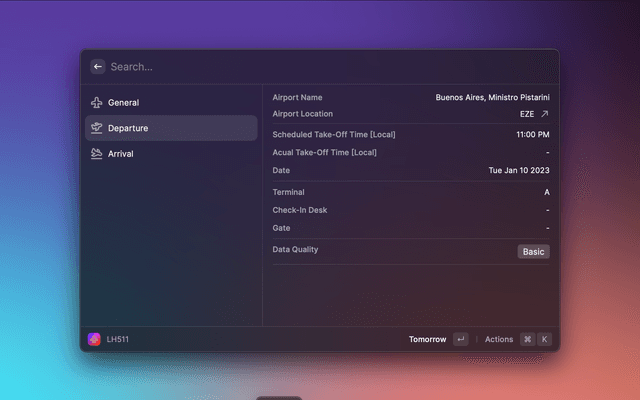Click the Basic data quality tag
Screen dimensions: 640x400
[533, 251]
